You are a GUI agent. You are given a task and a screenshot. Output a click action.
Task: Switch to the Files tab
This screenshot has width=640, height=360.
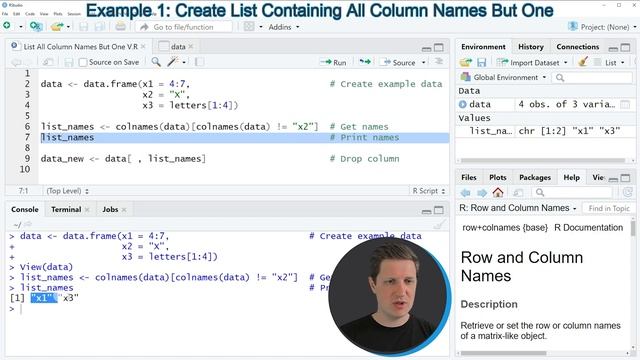pyautogui.click(x=469, y=177)
